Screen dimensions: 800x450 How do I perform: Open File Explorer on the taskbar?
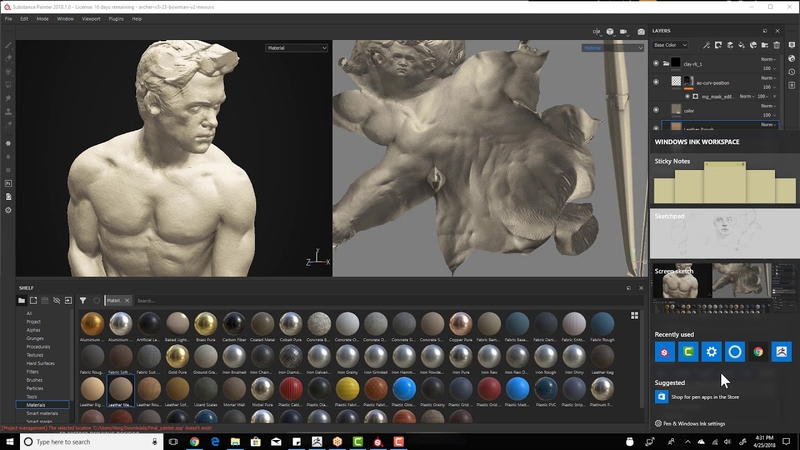(235, 442)
